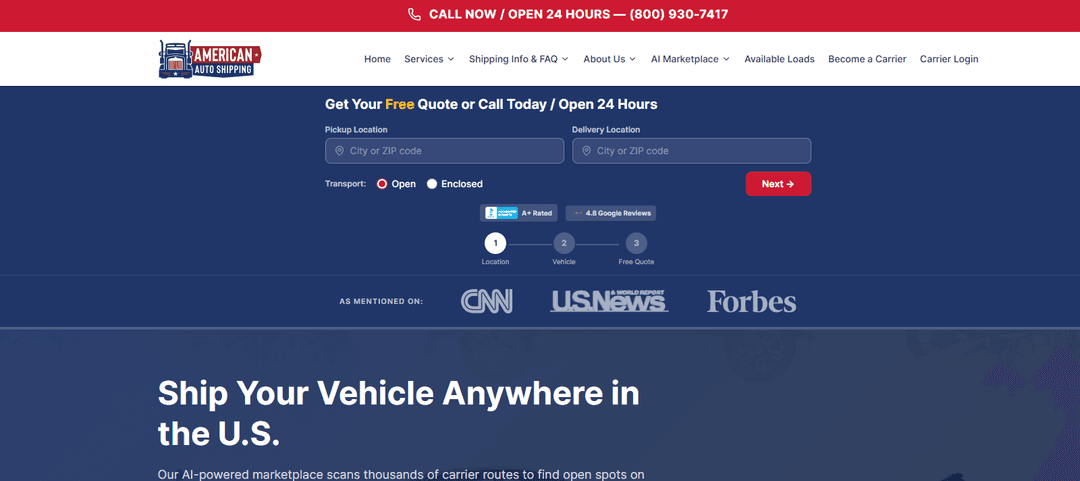Click the BBB A+ Rated badge
Image resolution: width=1080 pixels, height=481 pixels.
click(x=519, y=213)
